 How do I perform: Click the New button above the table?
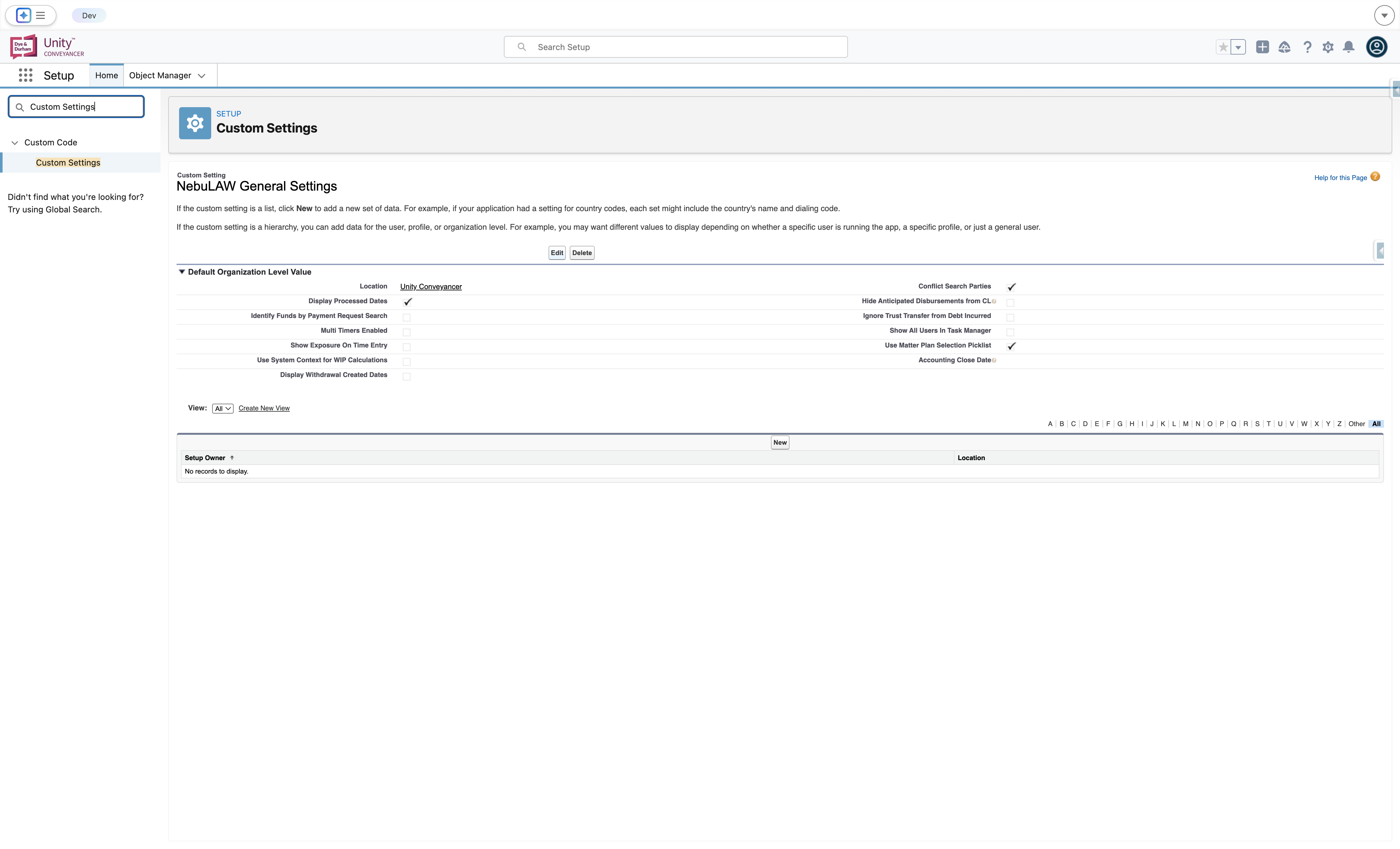(x=780, y=442)
